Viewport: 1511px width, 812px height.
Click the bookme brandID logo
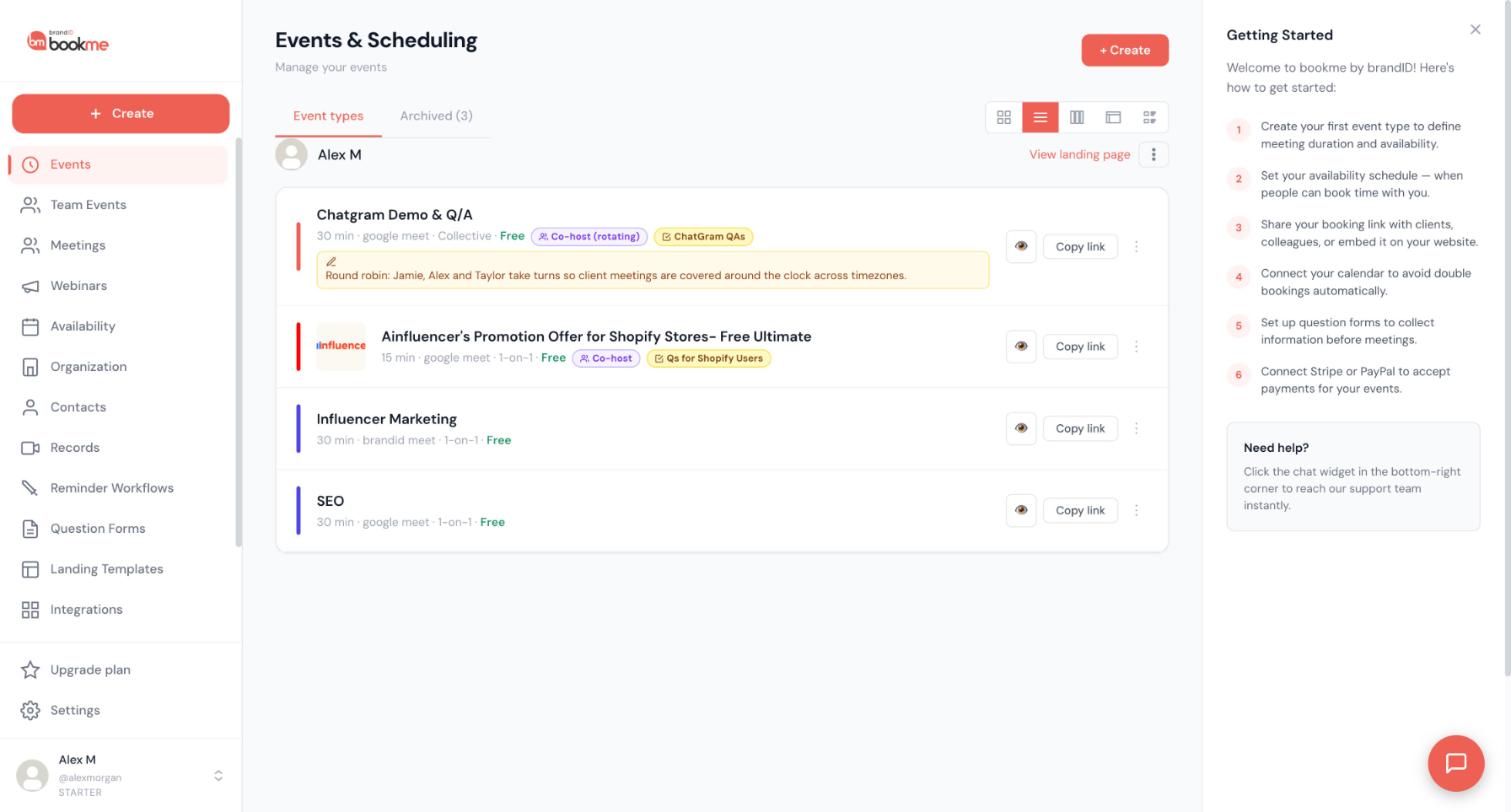(x=68, y=41)
